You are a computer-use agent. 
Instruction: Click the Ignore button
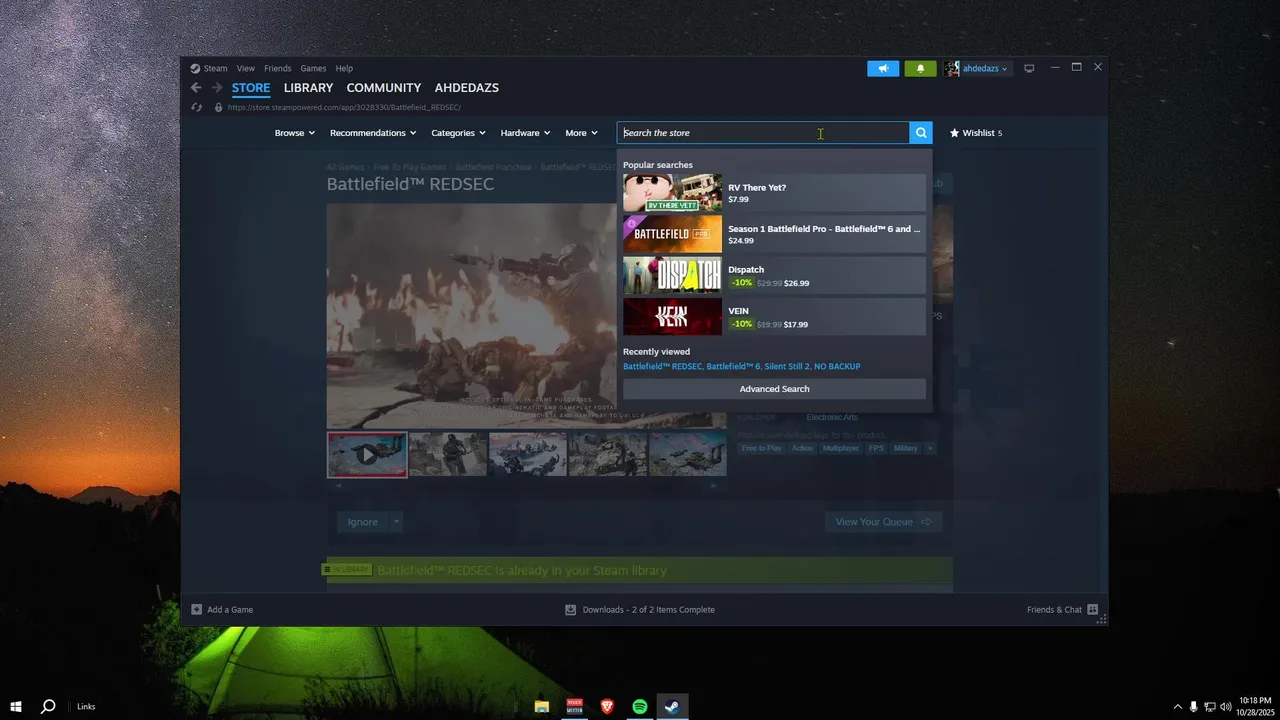click(x=362, y=521)
